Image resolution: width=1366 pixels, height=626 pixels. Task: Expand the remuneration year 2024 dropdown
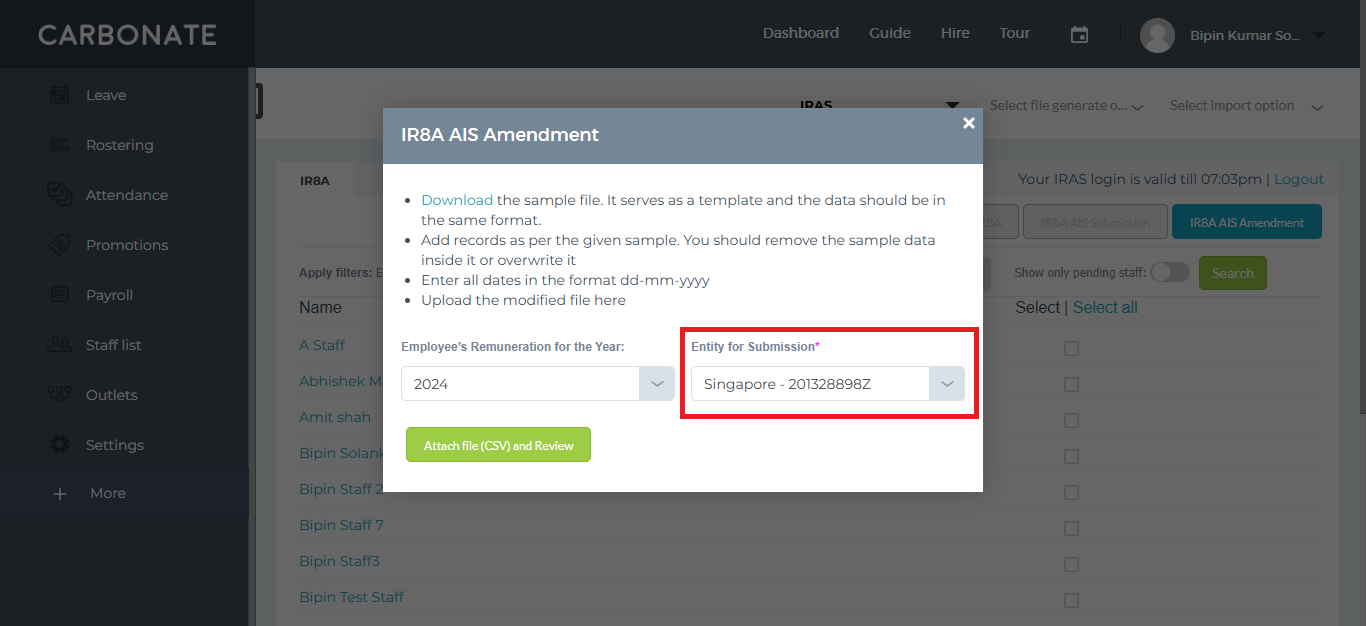tap(538, 384)
